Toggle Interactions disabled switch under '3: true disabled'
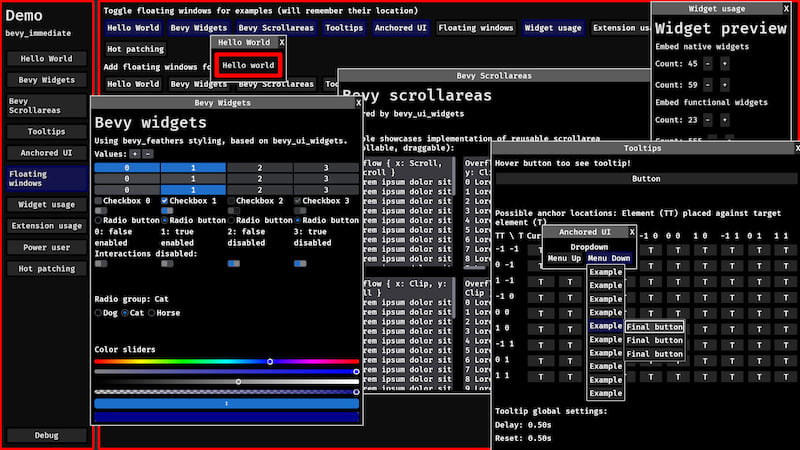Screen dimensions: 800x450 coord(300,264)
